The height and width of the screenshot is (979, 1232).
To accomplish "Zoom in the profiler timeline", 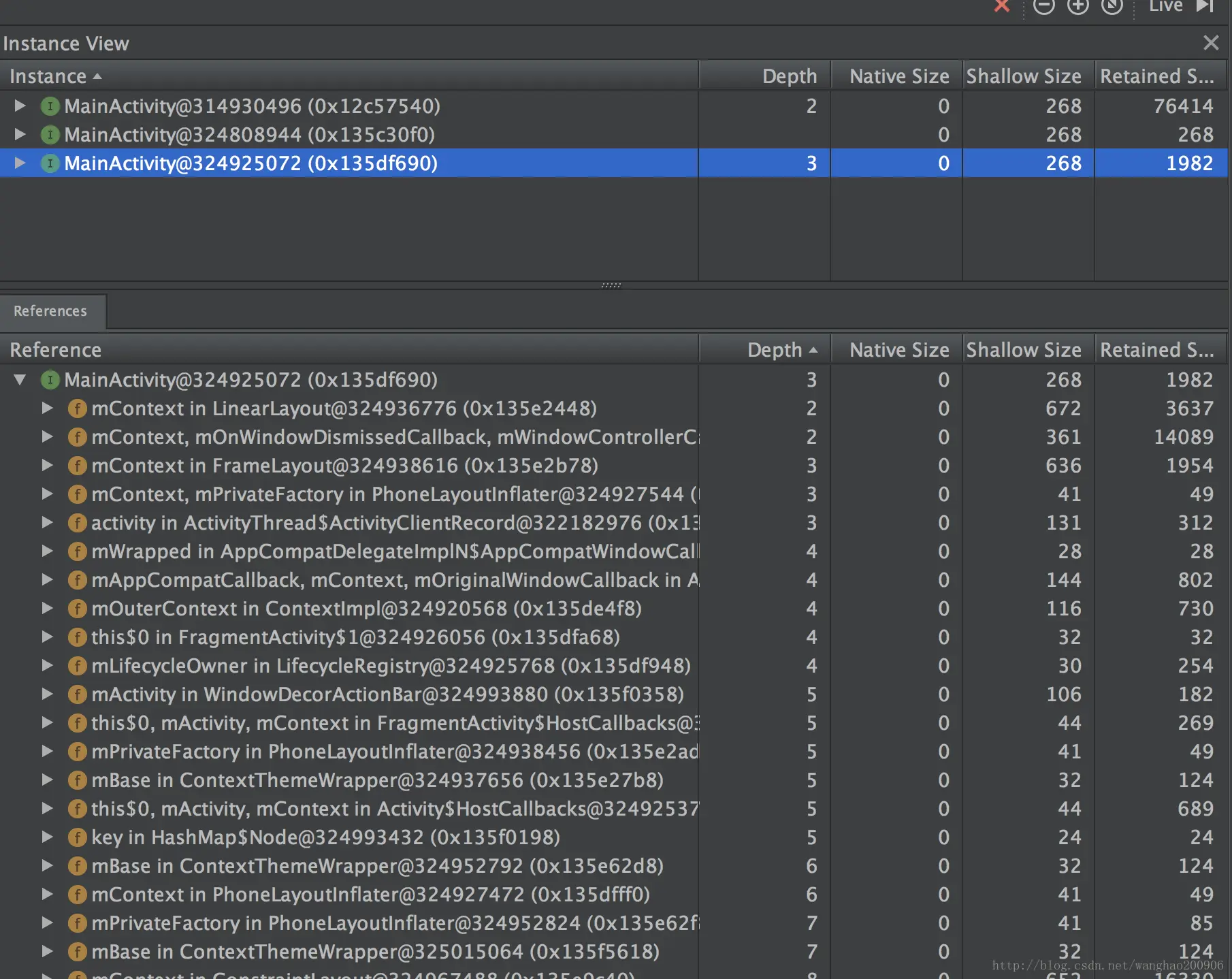I will [x=1077, y=6].
